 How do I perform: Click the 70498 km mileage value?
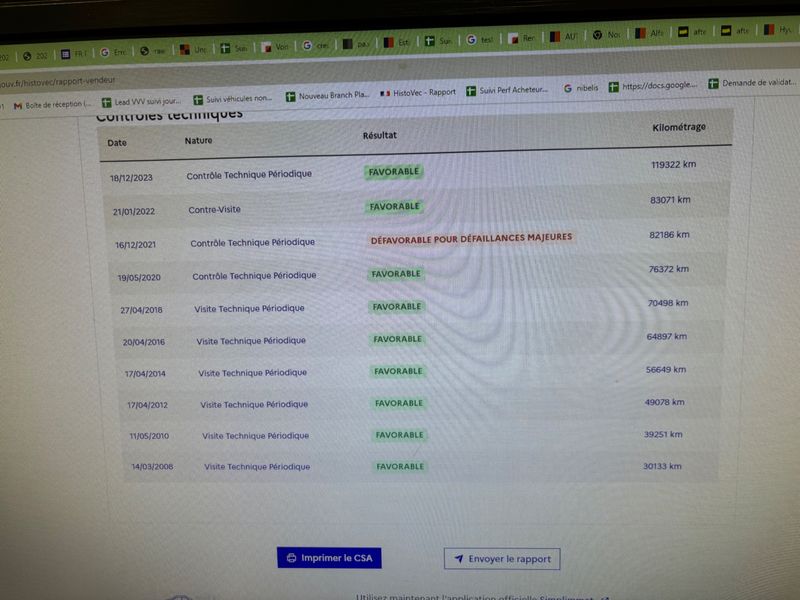(x=668, y=303)
